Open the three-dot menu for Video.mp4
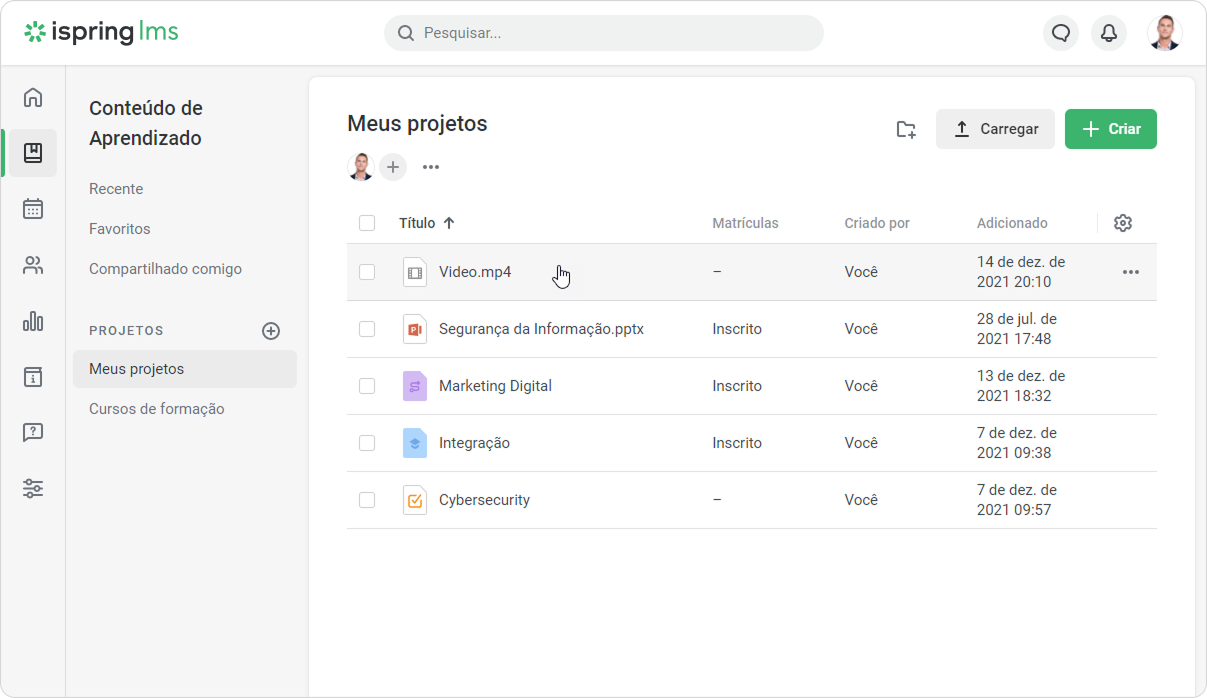Screen dimensions: 1207x698 [x=1130, y=272]
